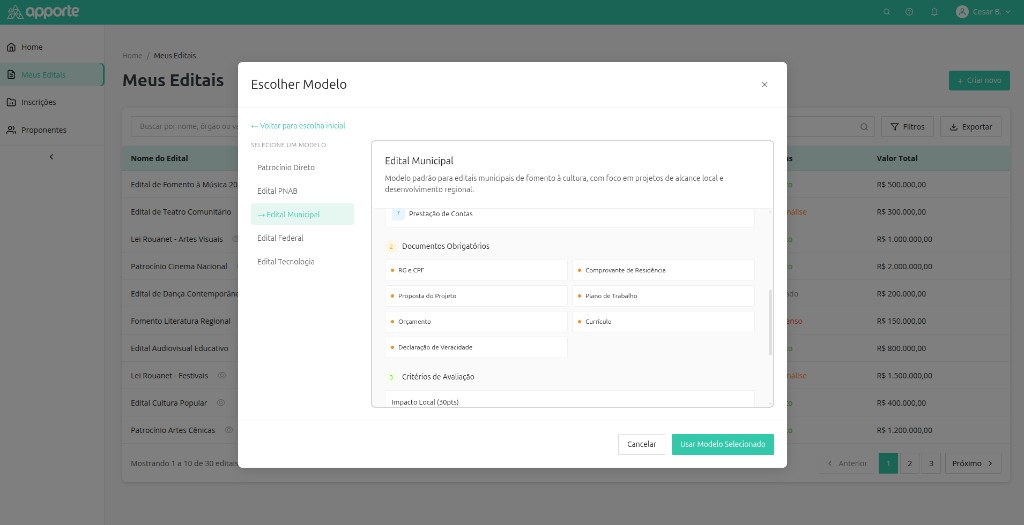Collapse the sidebar with the chevron arrow
This screenshot has width=1024, height=525.
(x=52, y=157)
